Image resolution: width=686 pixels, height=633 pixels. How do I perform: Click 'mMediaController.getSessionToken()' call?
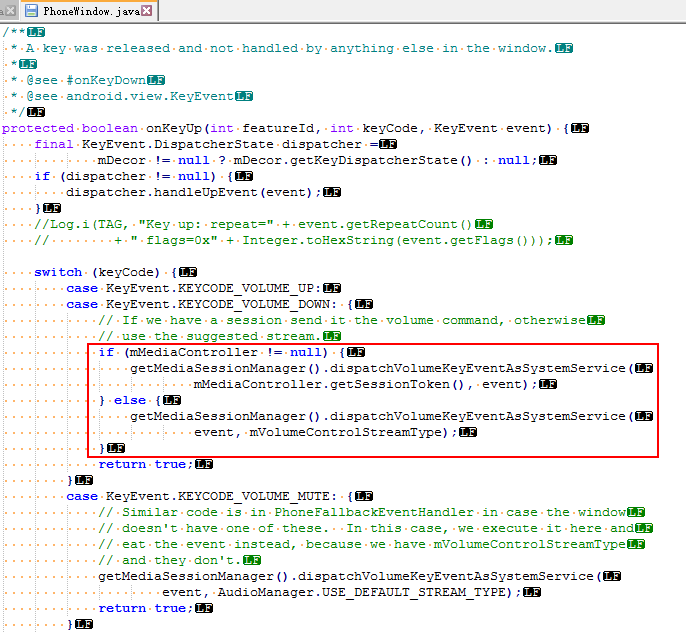328,385
